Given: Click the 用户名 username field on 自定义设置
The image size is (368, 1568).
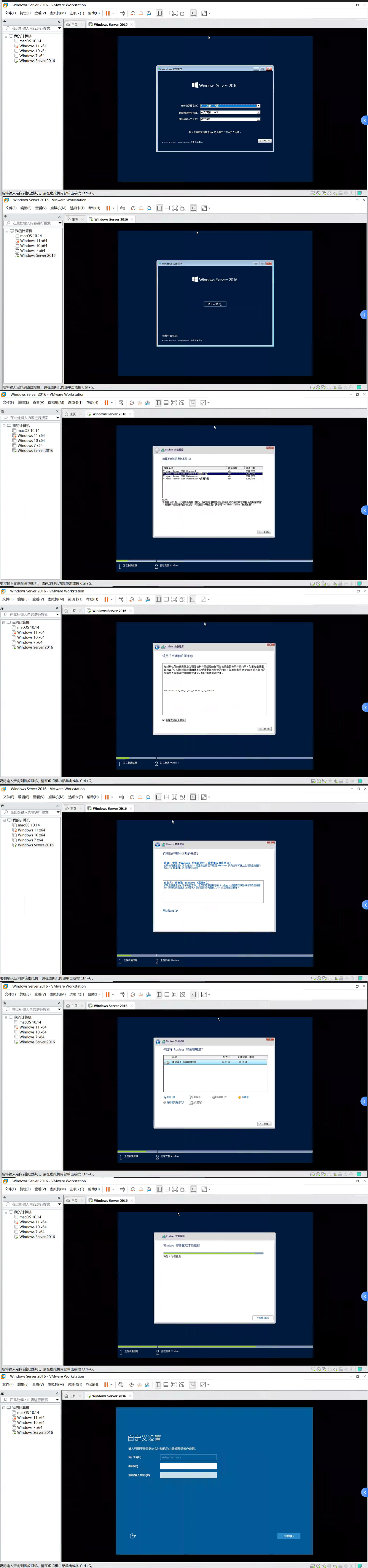Looking at the screenshot, I should pyautogui.click(x=188, y=1457).
